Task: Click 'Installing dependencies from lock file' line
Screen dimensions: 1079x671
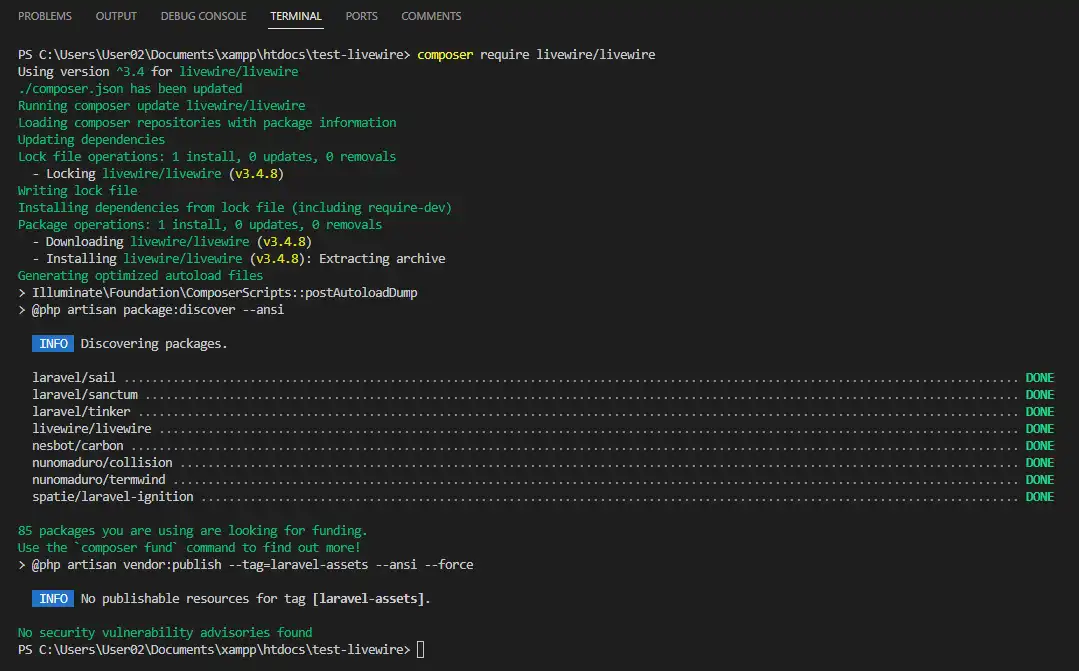Action: click(x=235, y=207)
